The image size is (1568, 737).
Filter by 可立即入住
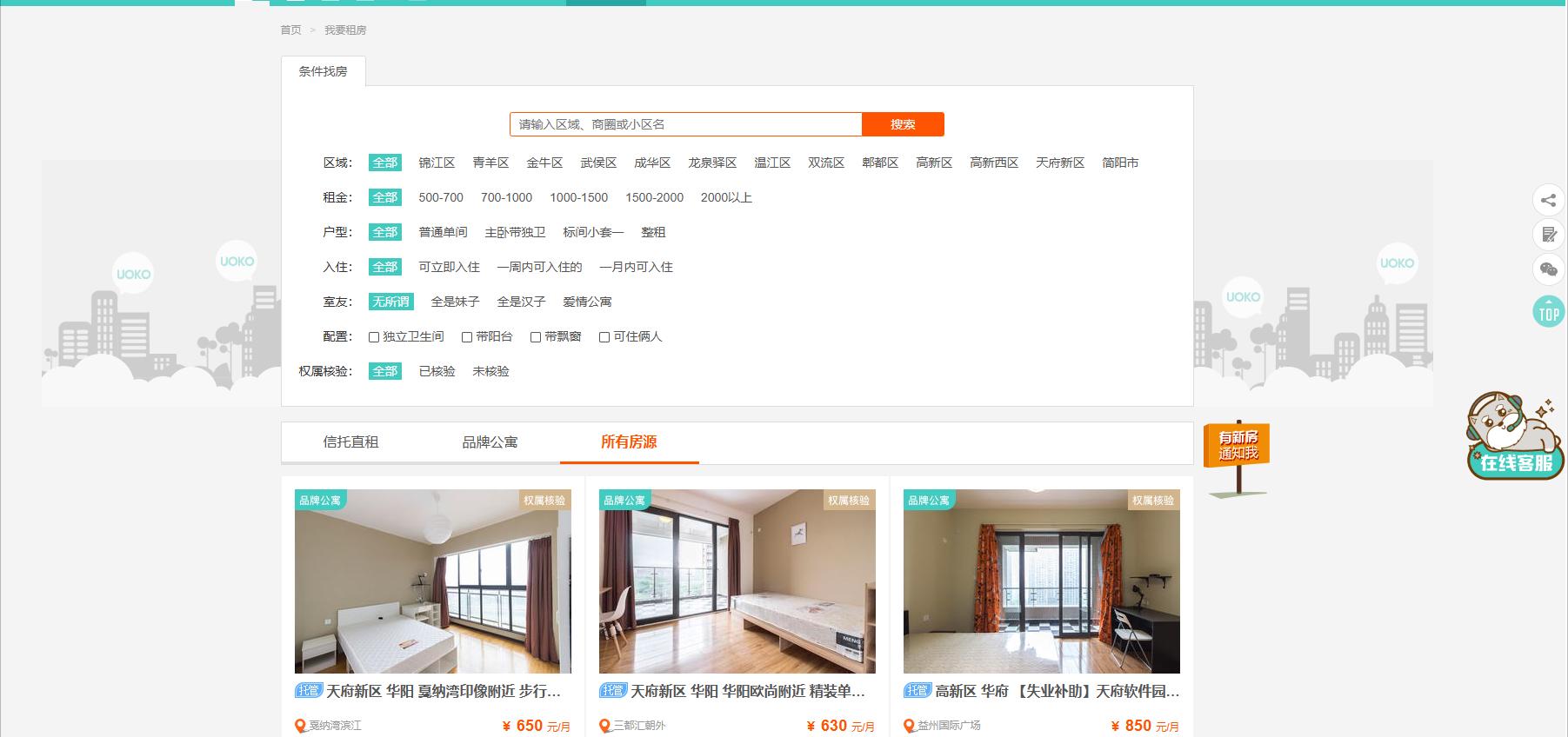coord(449,267)
